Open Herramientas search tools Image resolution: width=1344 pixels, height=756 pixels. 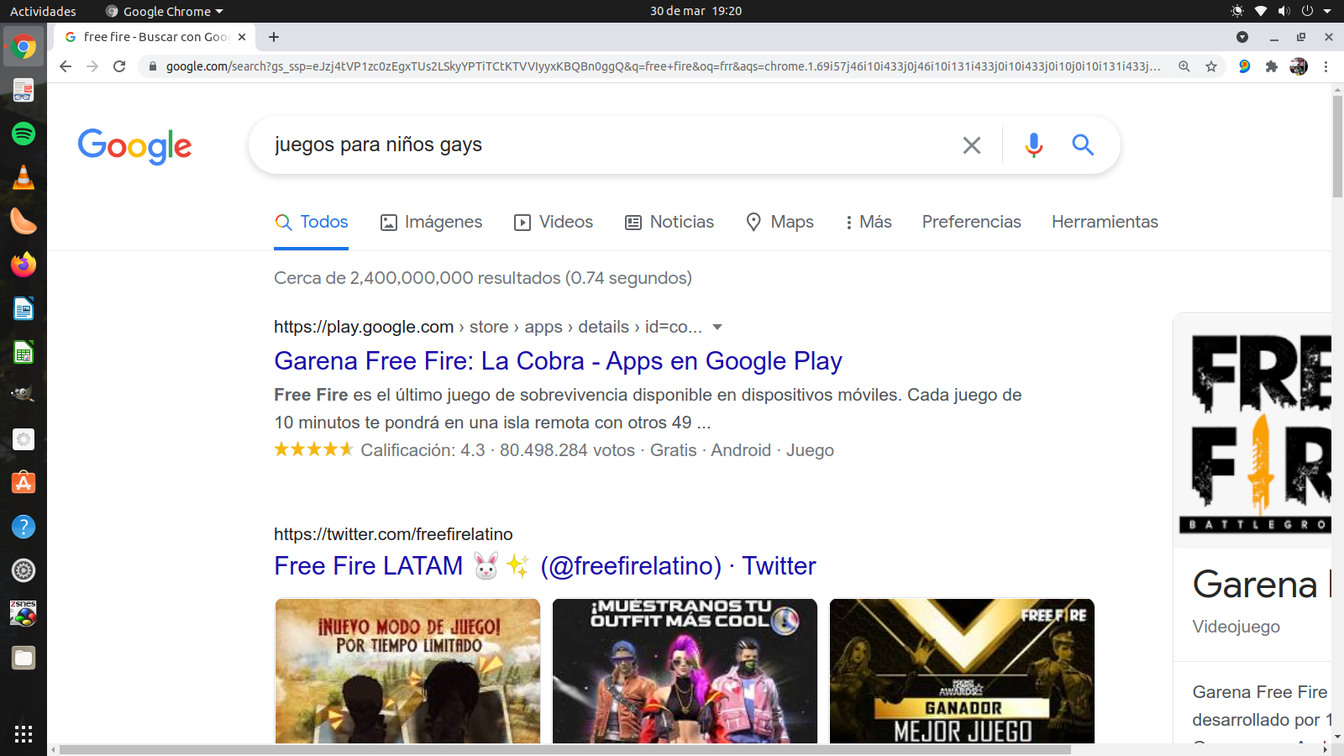pos(1105,222)
